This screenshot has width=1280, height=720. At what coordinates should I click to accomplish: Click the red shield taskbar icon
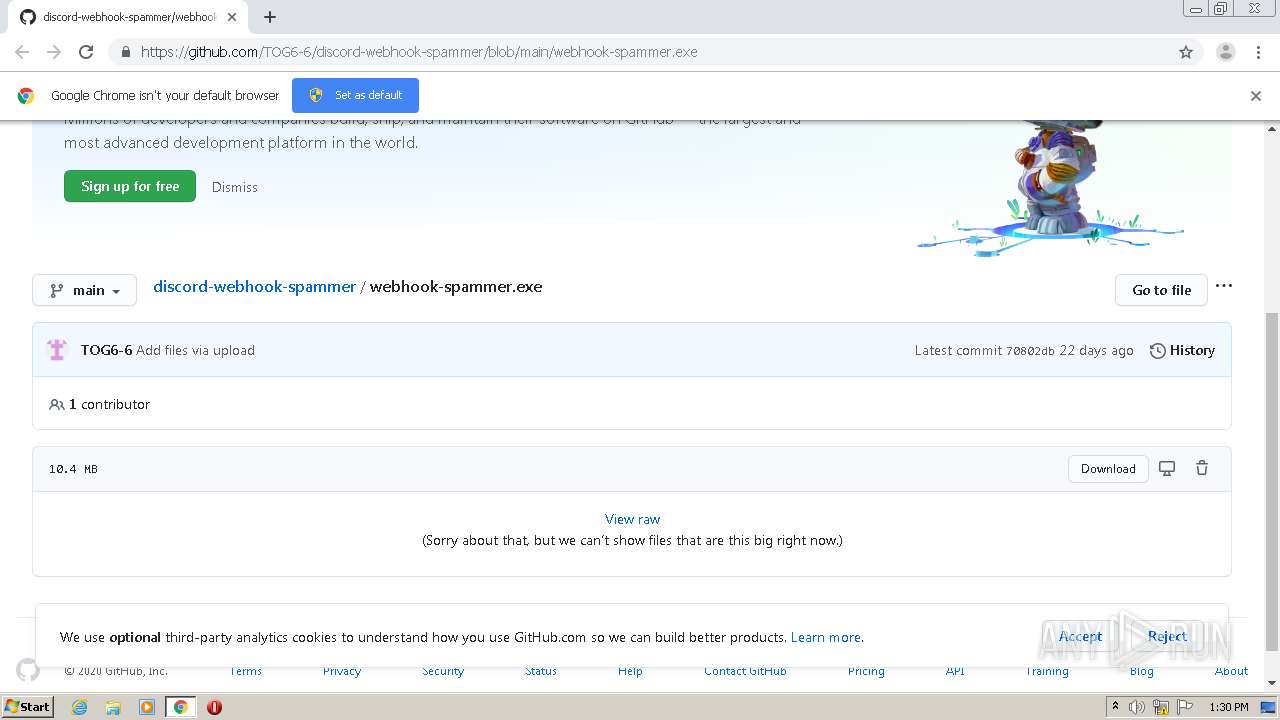214,707
